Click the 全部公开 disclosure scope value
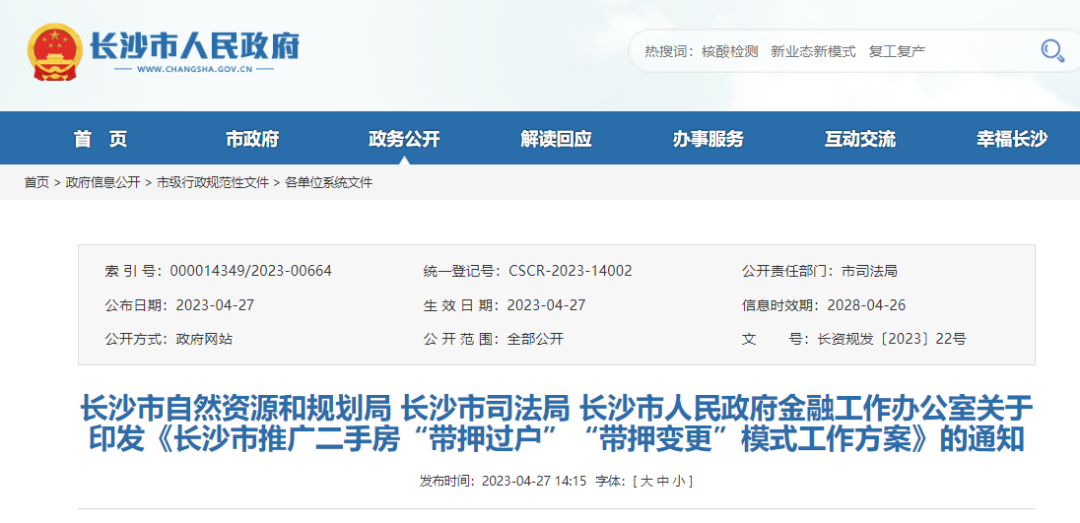The height and width of the screenshot is (523, 1080). click(x=535, y=339)
